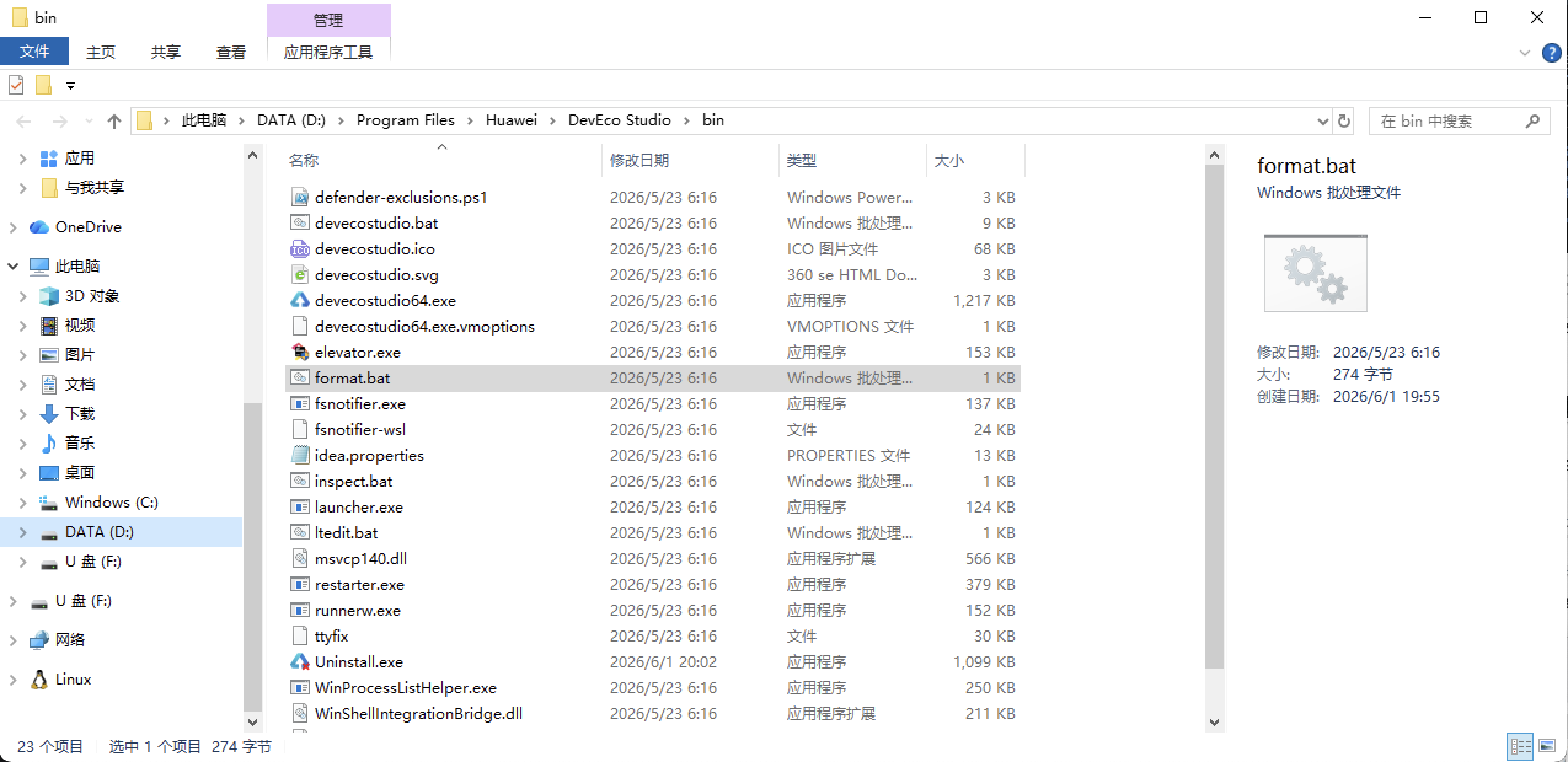Select the WinShellIntegrationBridge.dll file name

(x=418, y=713)
